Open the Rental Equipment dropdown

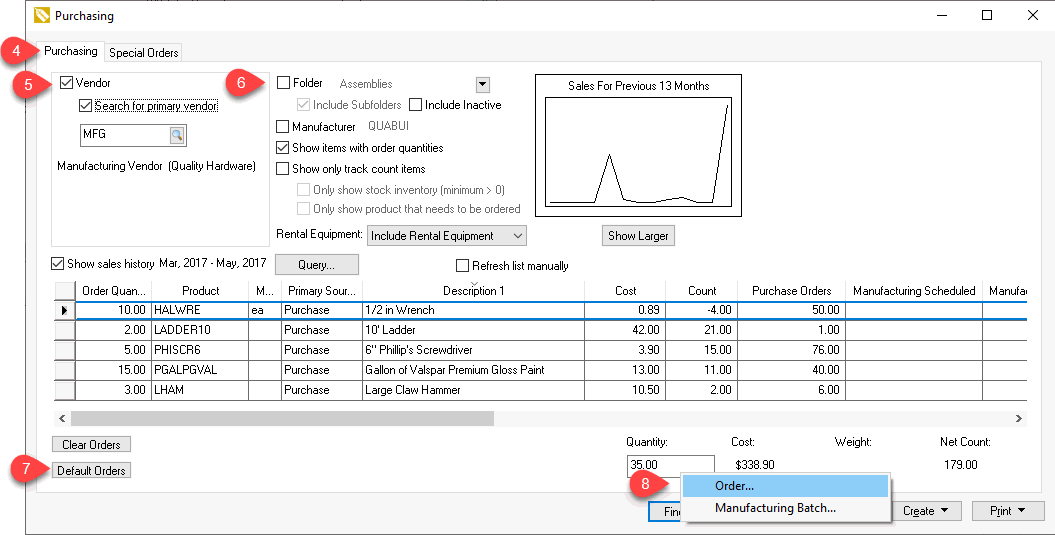pyautogui.click(x=447, y=236)
